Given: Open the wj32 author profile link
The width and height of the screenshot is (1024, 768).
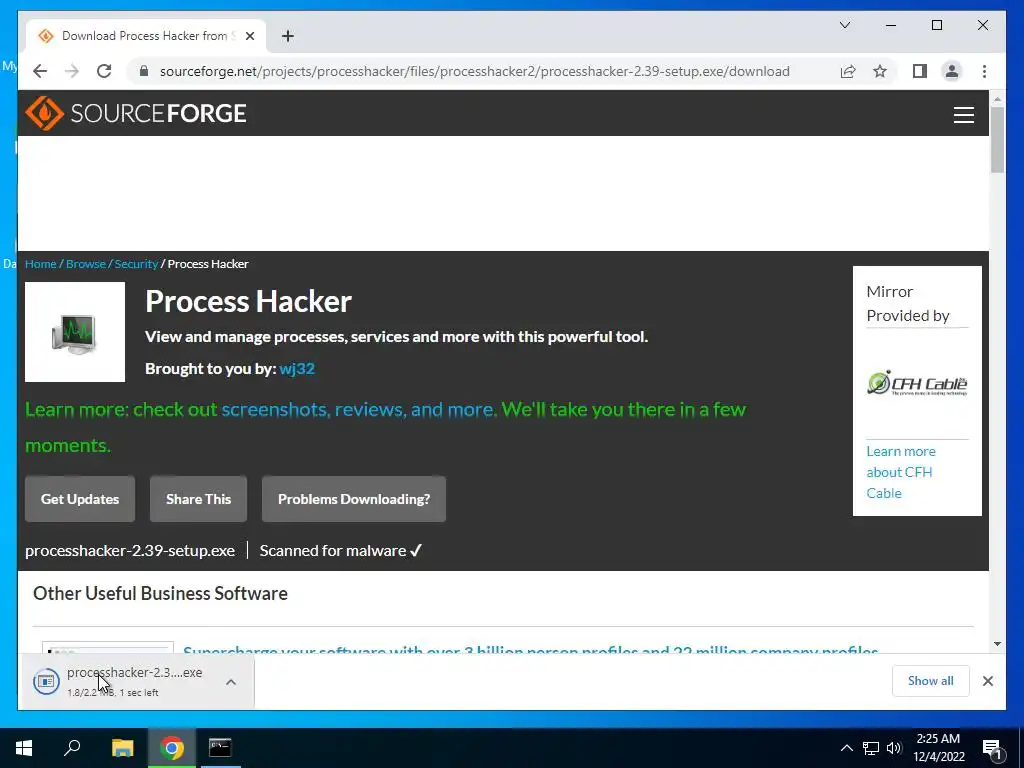Looking at the screenshot, I should [x=297, y=368].
